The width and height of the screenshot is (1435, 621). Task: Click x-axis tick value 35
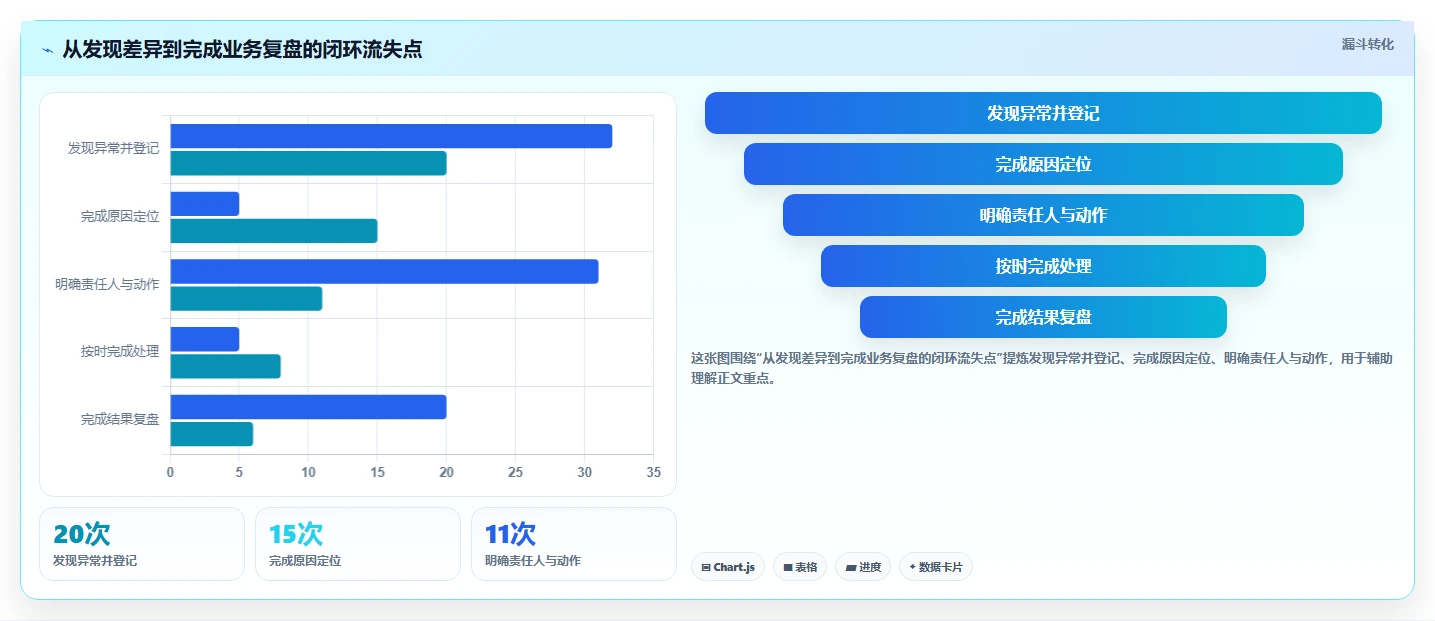pos(654,472)
